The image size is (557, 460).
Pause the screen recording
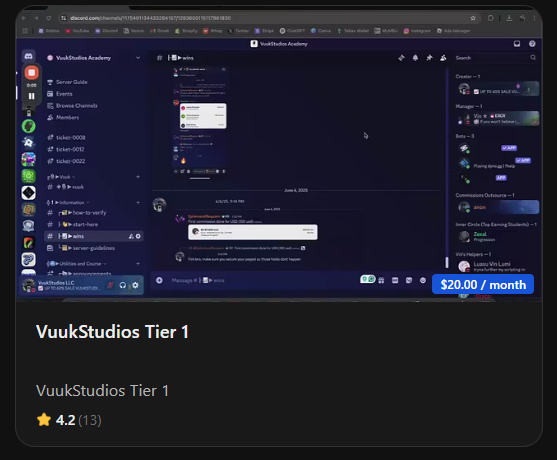pyautogui.click(x=32, y=96)
